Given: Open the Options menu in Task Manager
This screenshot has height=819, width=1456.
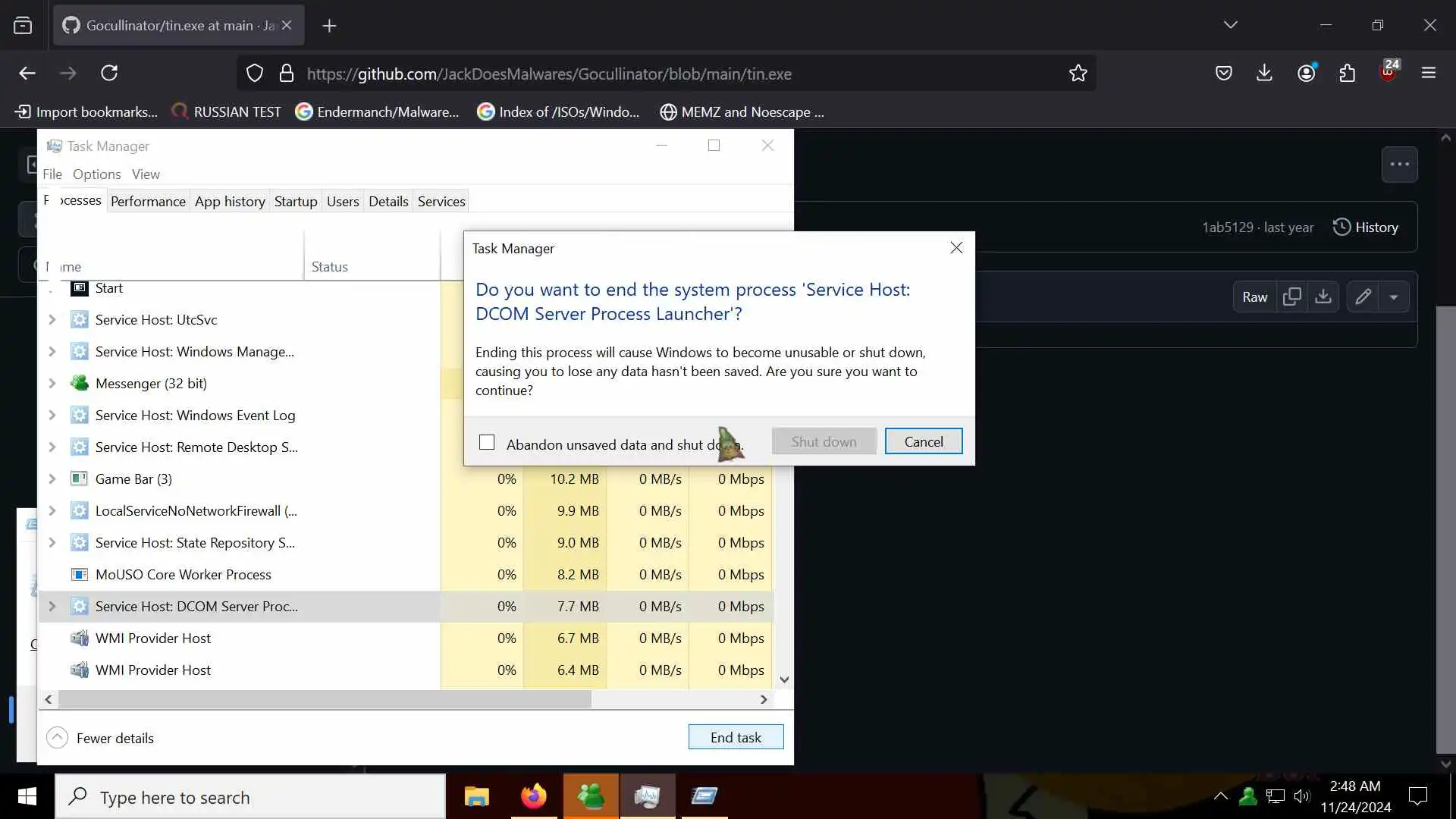Looking at the screenshot, I should [96, 174].
